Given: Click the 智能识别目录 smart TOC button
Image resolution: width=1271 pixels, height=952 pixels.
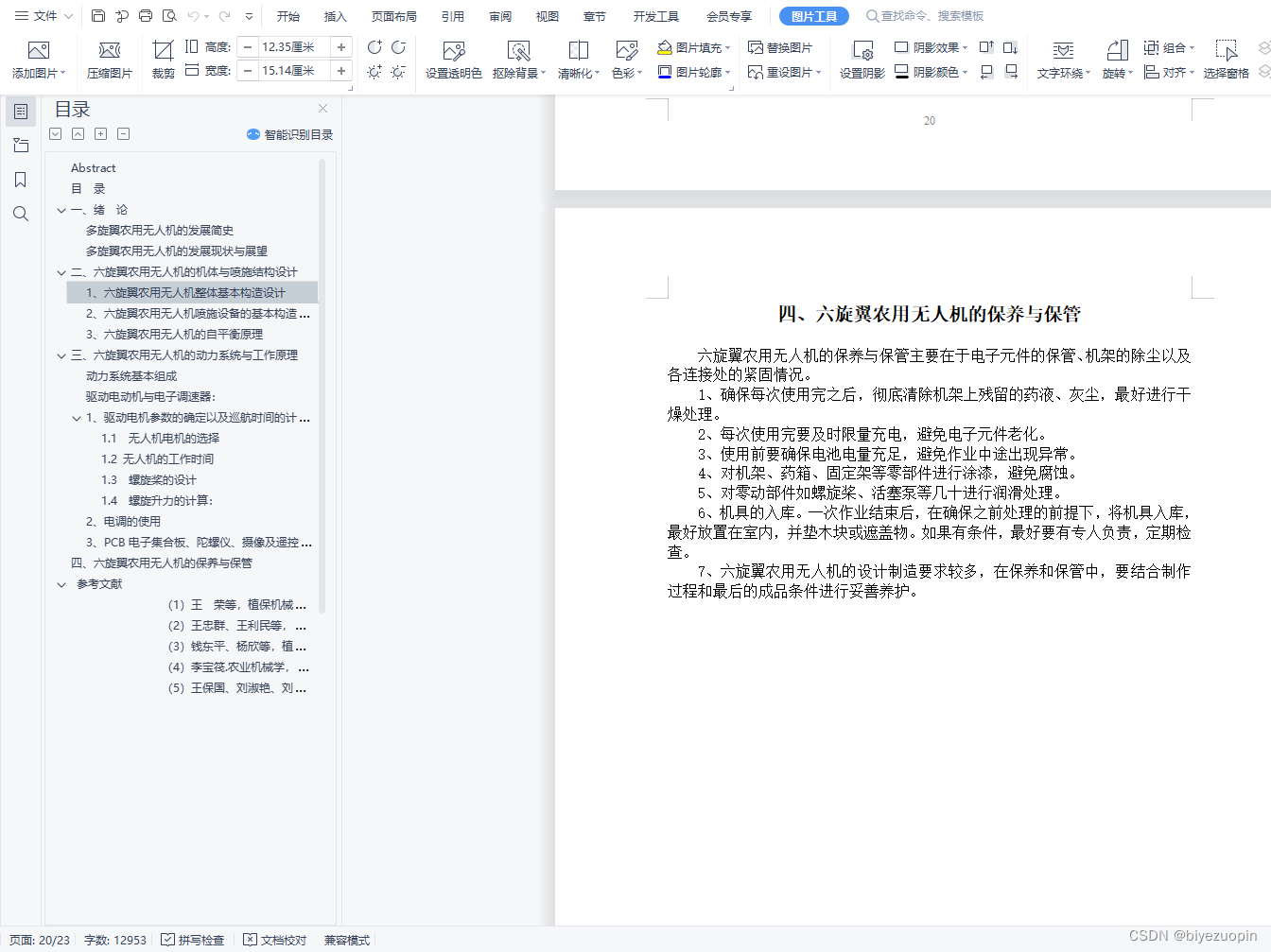Looking at the screenshot, I should pyautogui.click(x=289, y=134).
